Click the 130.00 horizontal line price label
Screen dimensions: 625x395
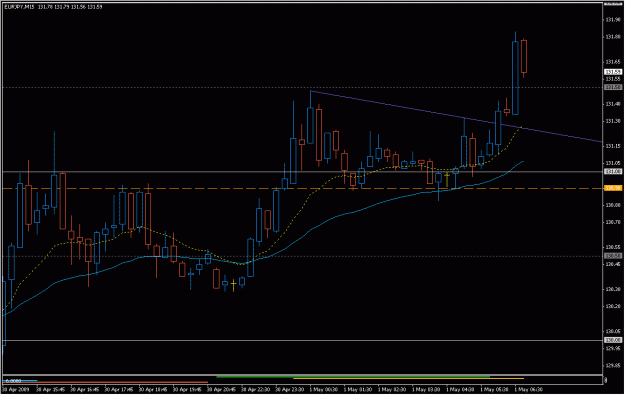coord(613,340)
